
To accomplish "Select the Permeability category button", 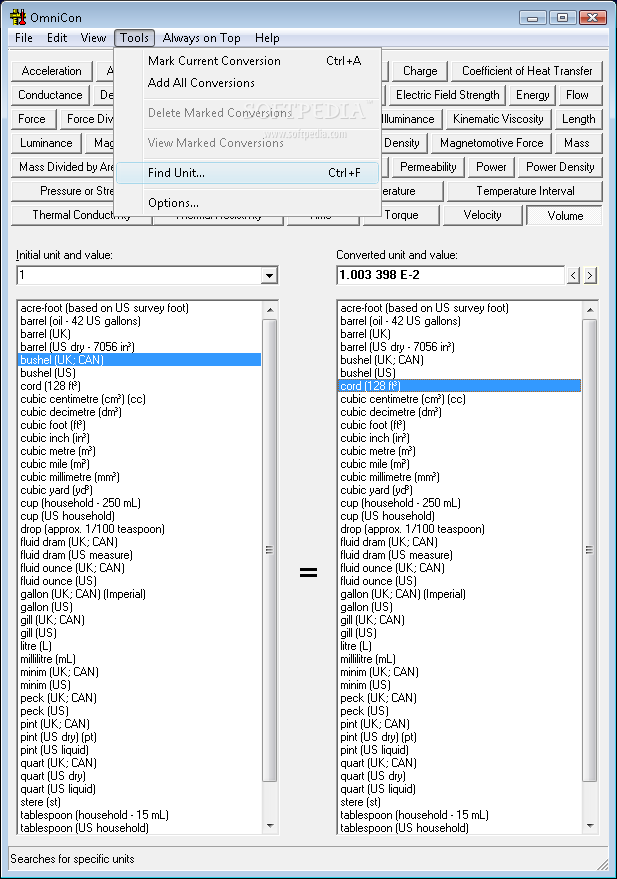I will click(x=428, y=167).
